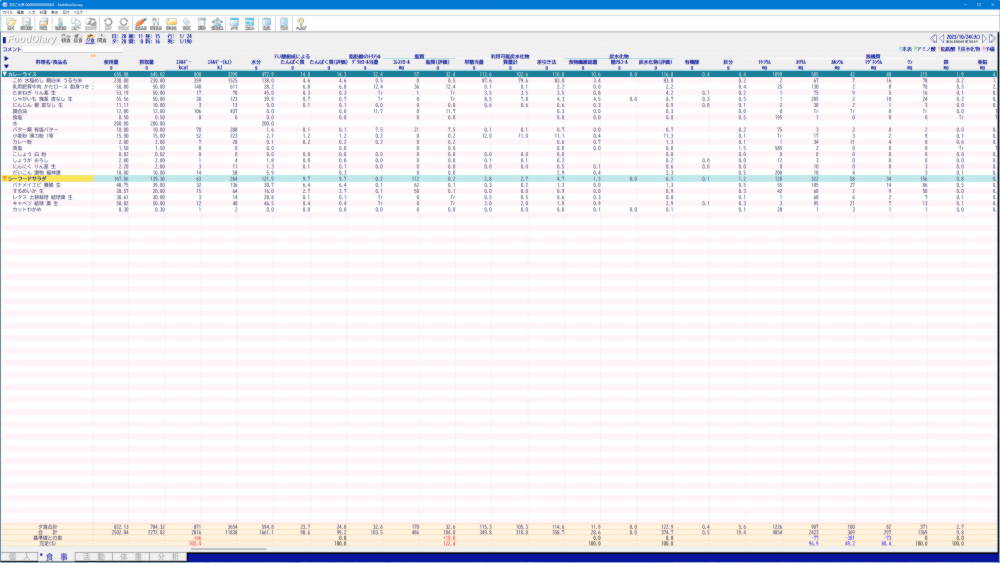The width and height of the screenshot is (1000, 563).
Task: Click the fork and knife toolbar icon
Action: pos(156,23)
